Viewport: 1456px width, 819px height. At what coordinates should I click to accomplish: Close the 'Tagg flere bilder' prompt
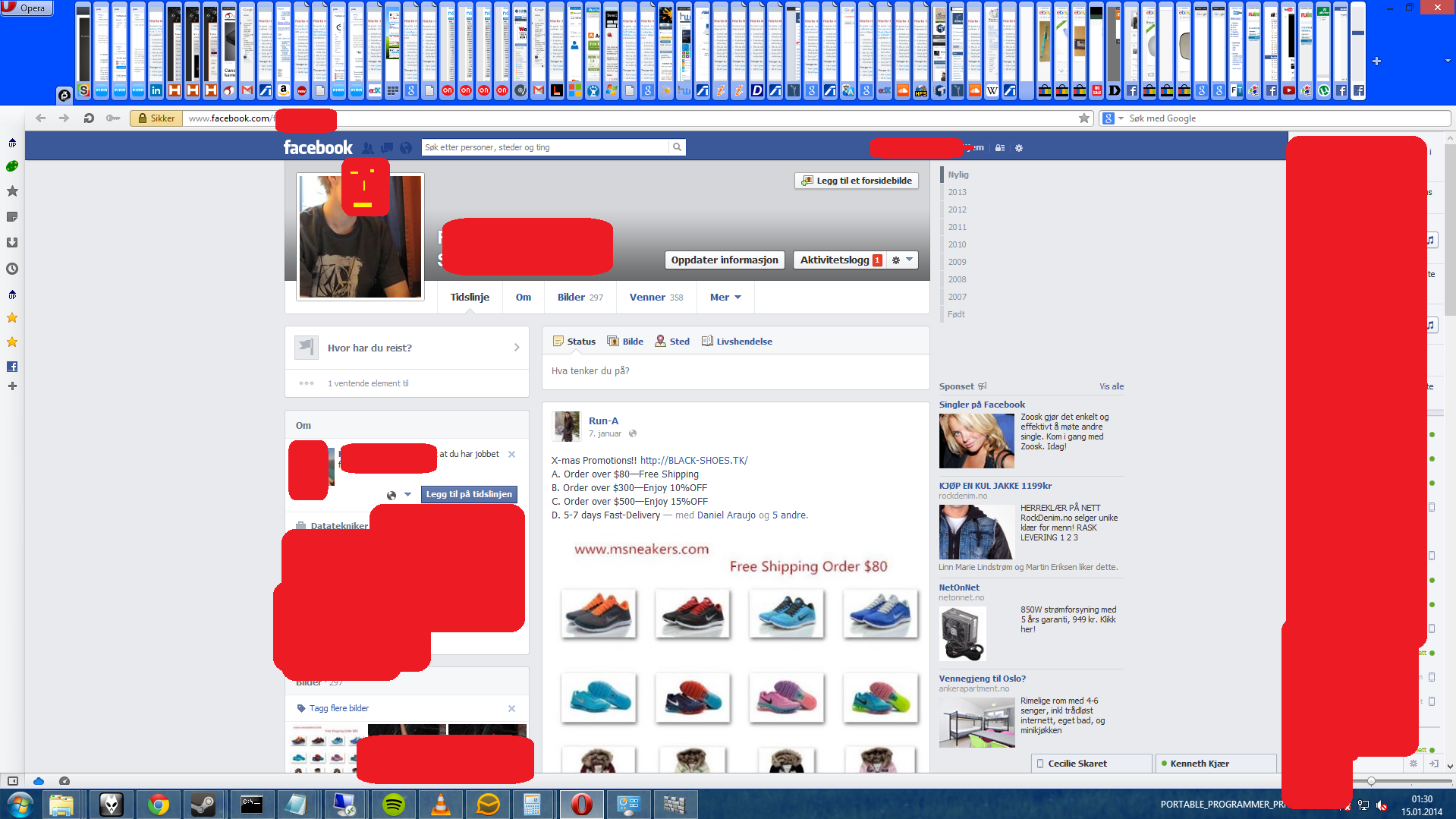[511, 708]
